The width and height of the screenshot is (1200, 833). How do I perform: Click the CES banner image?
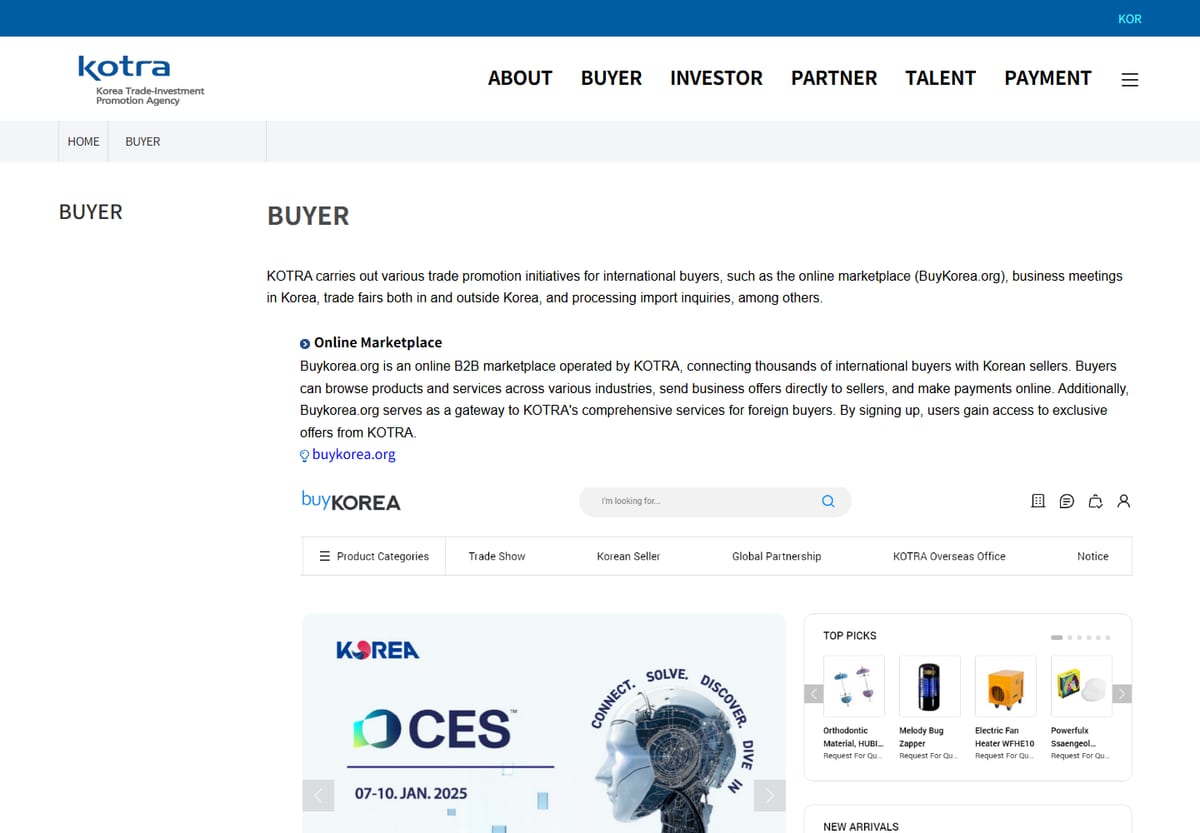pyautogui.click(x=544, y=723)
